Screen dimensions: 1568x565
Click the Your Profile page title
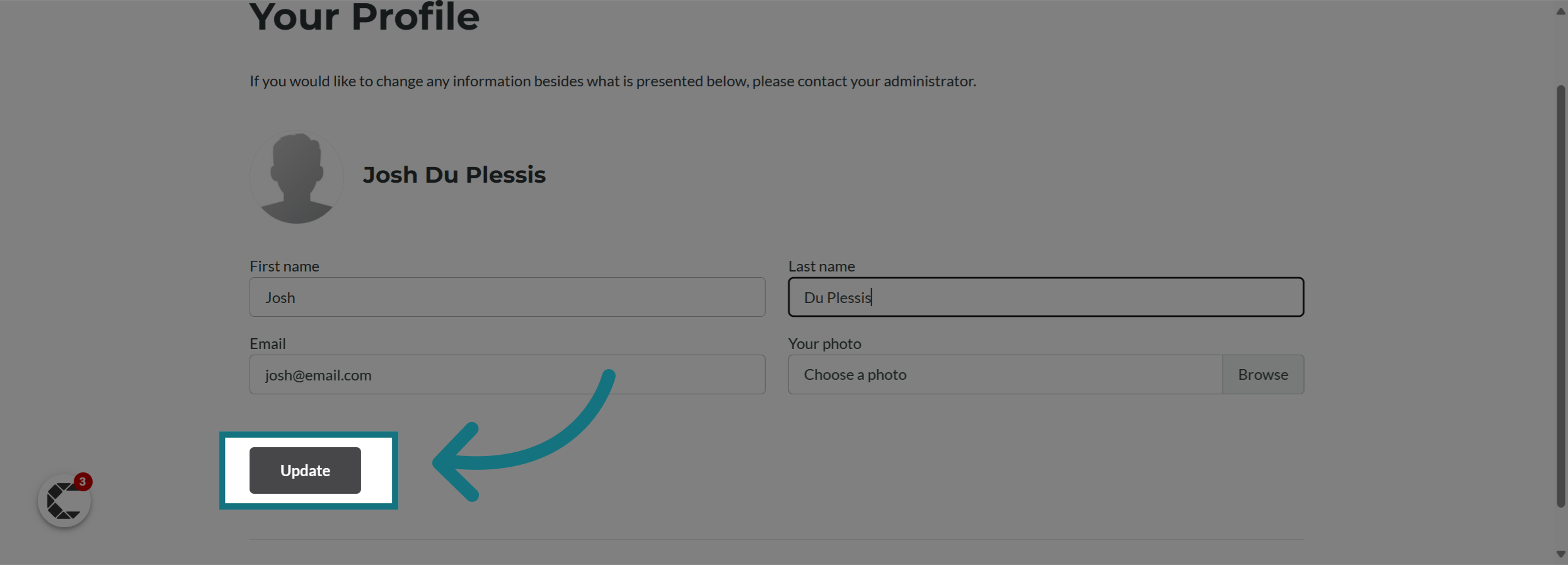coord(364,16)
